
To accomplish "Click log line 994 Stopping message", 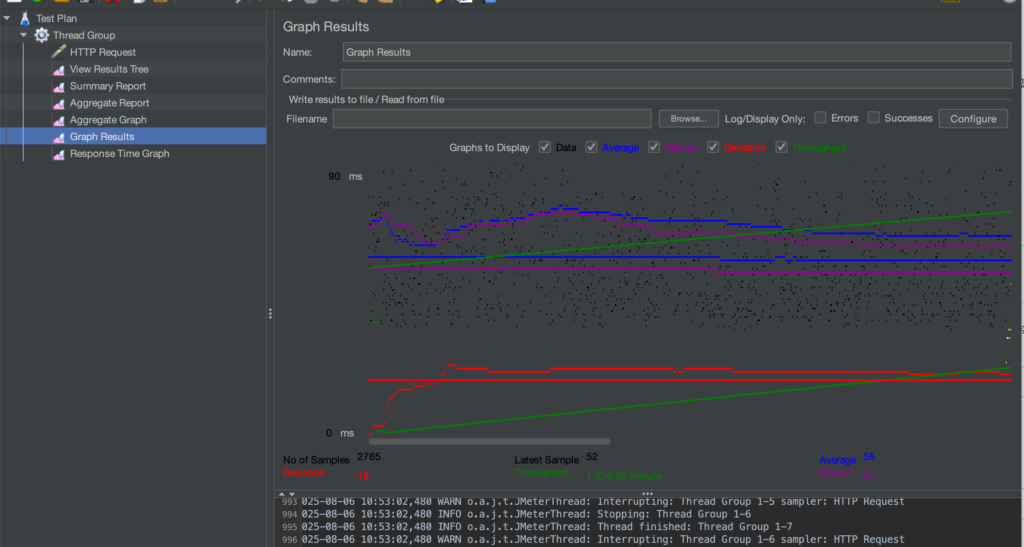I will (x=526, y=514).
